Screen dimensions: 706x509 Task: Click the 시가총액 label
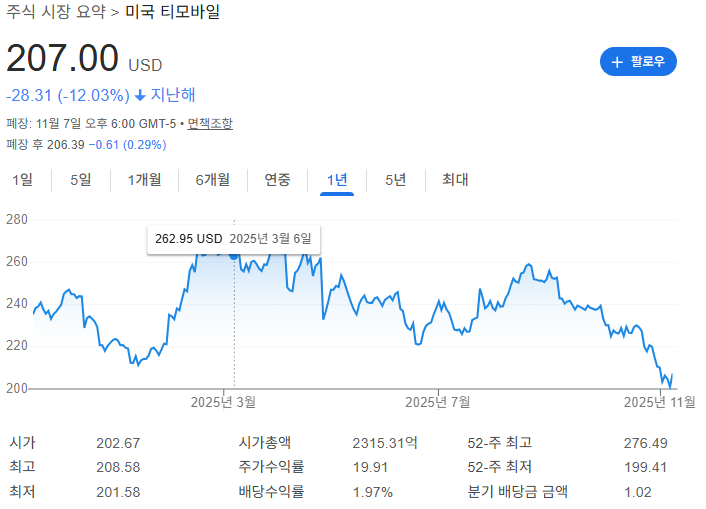[x=265, y=443]
